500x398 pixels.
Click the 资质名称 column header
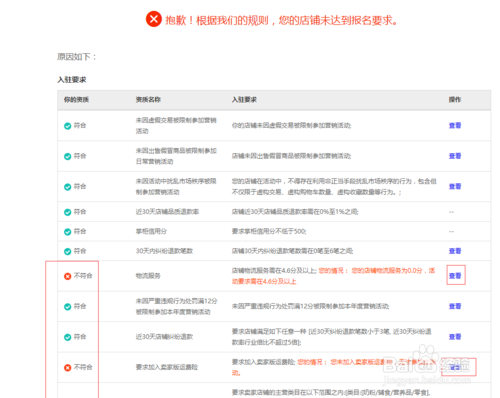click(x=148, y=100)
